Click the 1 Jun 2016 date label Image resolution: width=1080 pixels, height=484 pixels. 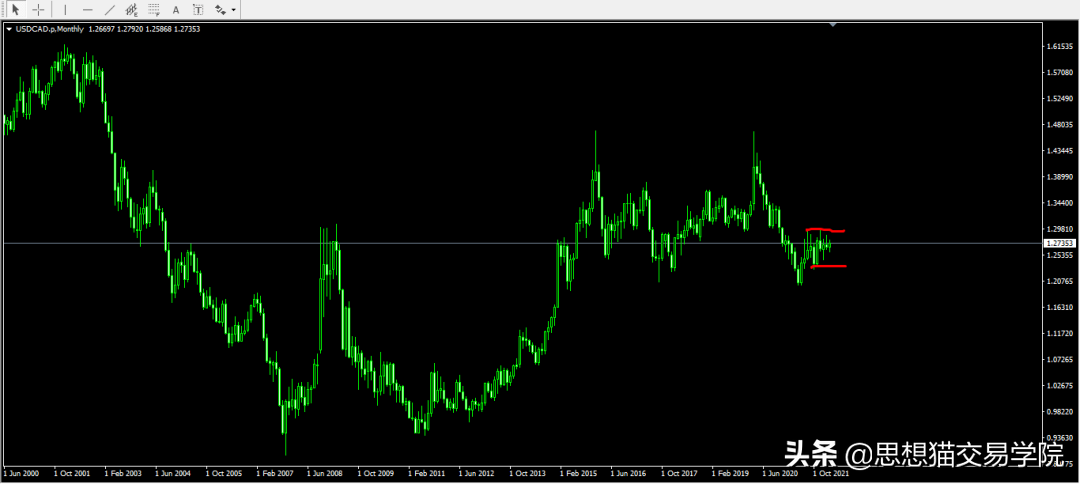[x=628, y=474]
